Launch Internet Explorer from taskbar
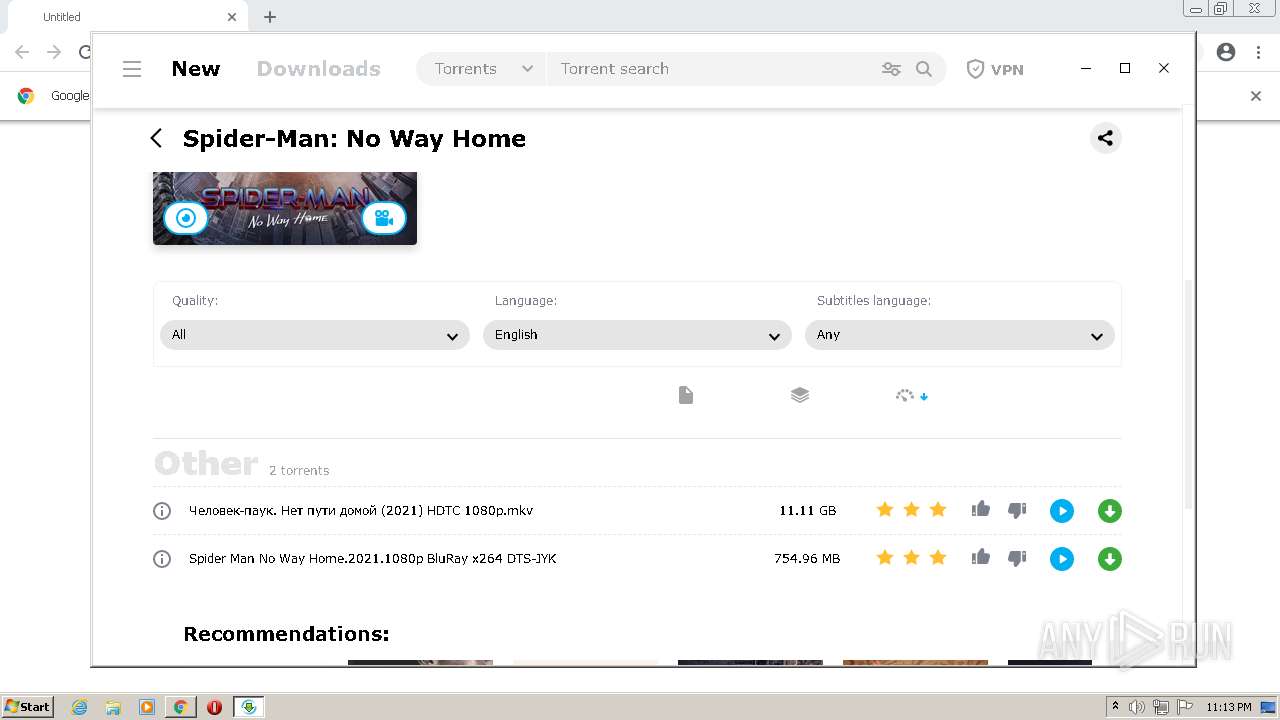The width and height of the screenshot is (1280, 720). tap(80, 707)
